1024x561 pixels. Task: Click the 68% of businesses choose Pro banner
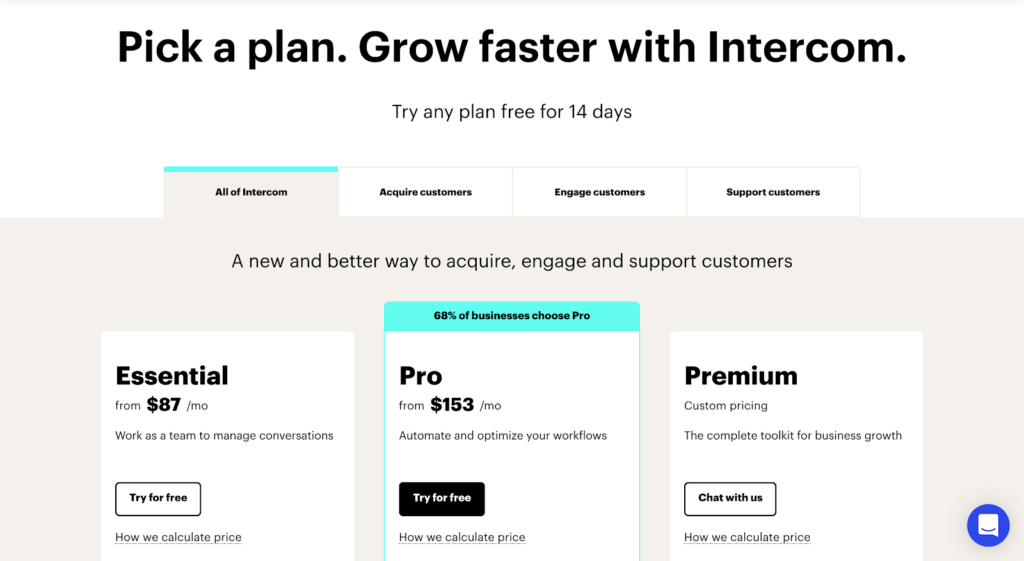(512, 316)
